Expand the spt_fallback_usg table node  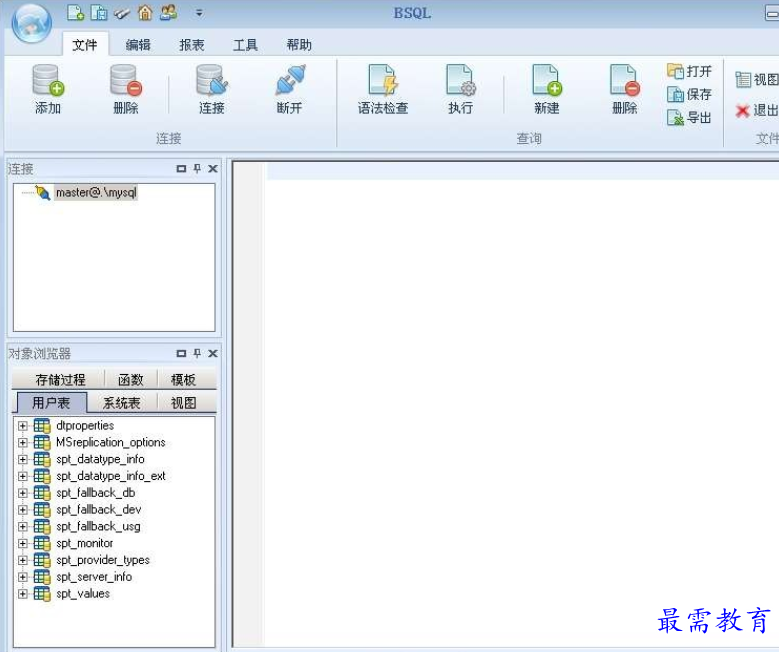click(22, 526)
